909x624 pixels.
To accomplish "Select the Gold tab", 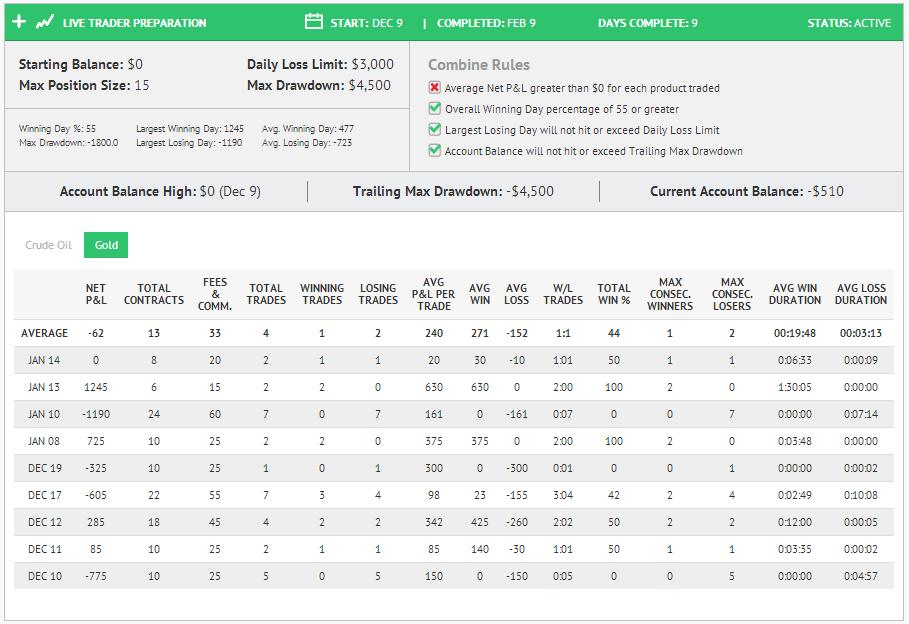I will click(106, 245).
